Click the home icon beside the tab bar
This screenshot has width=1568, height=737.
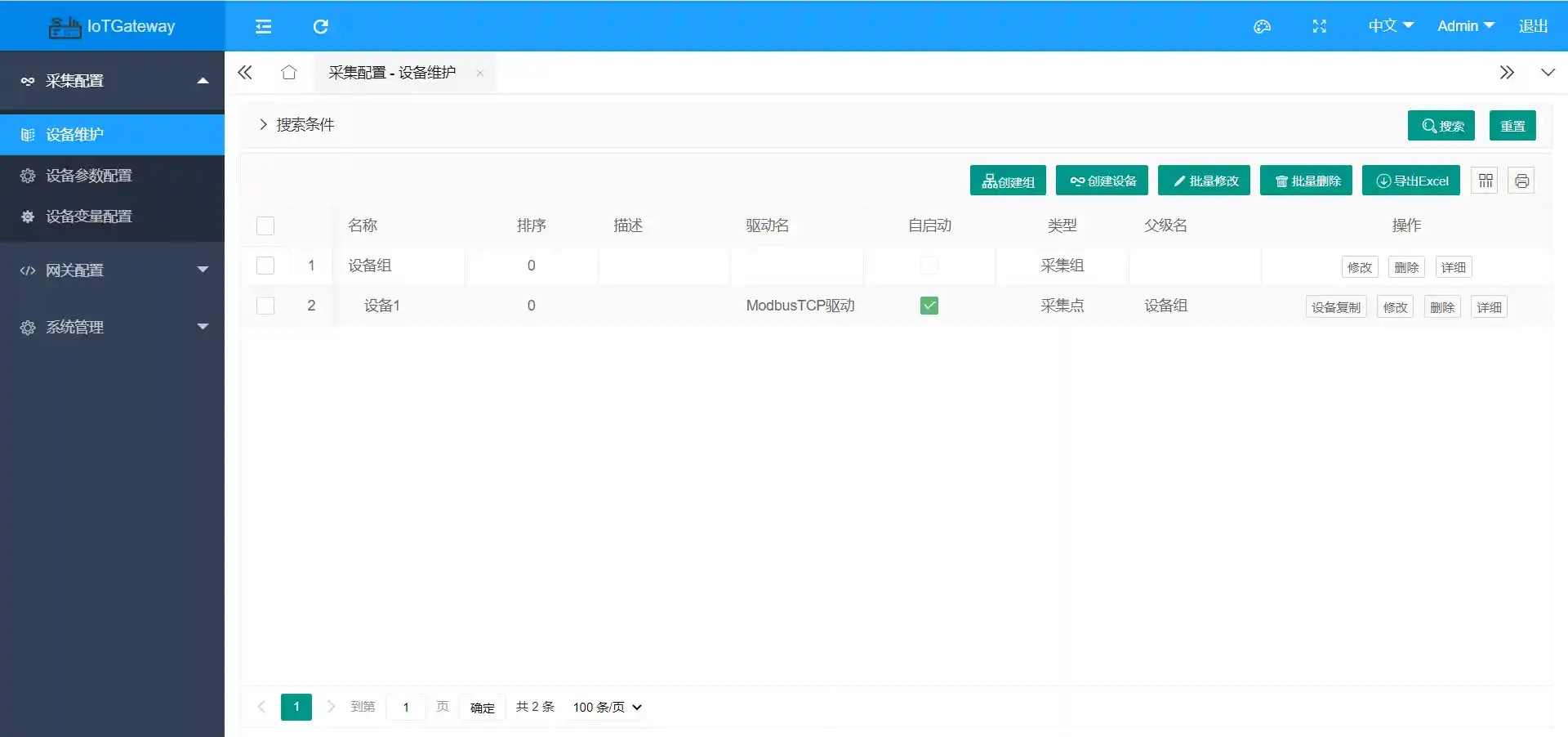[288, 72]
